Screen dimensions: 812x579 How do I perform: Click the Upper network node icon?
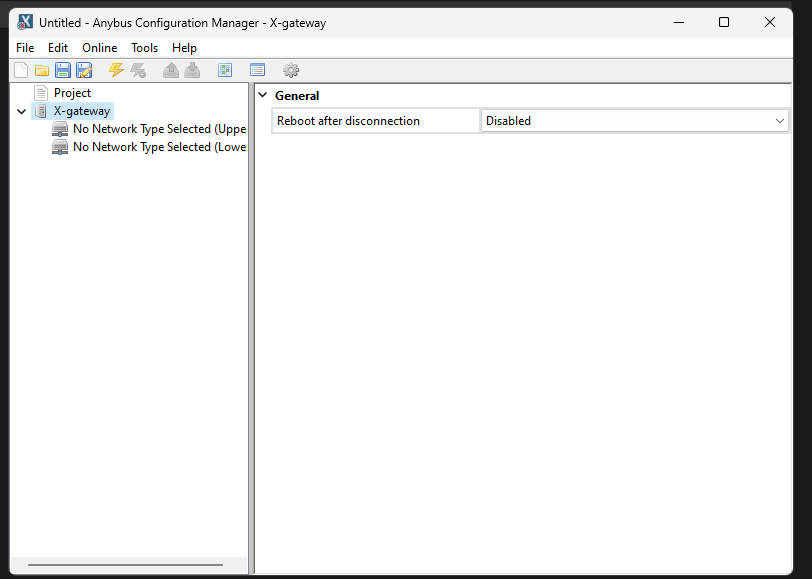tap(60, 129)
